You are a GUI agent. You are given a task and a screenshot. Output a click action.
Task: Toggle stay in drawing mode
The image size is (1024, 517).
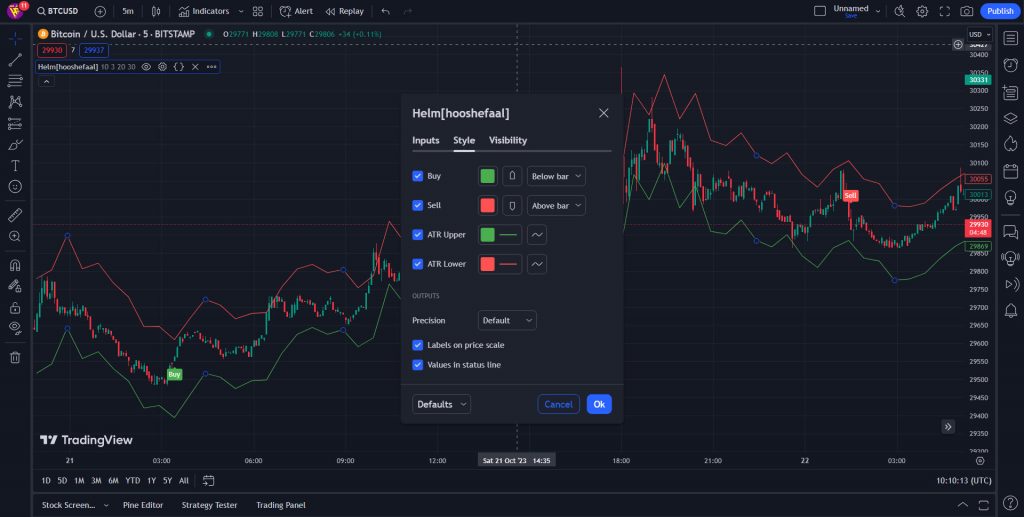coord(15,286)
